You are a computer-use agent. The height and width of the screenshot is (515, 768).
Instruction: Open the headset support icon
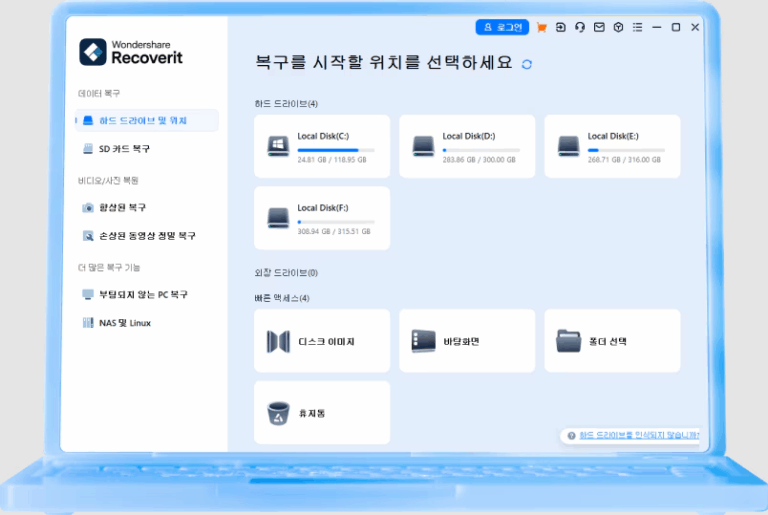(580, 27)
